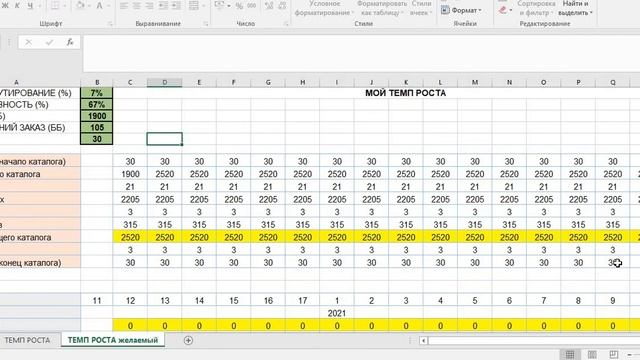
Task: Increase decimal places
Action: [269, 6]
